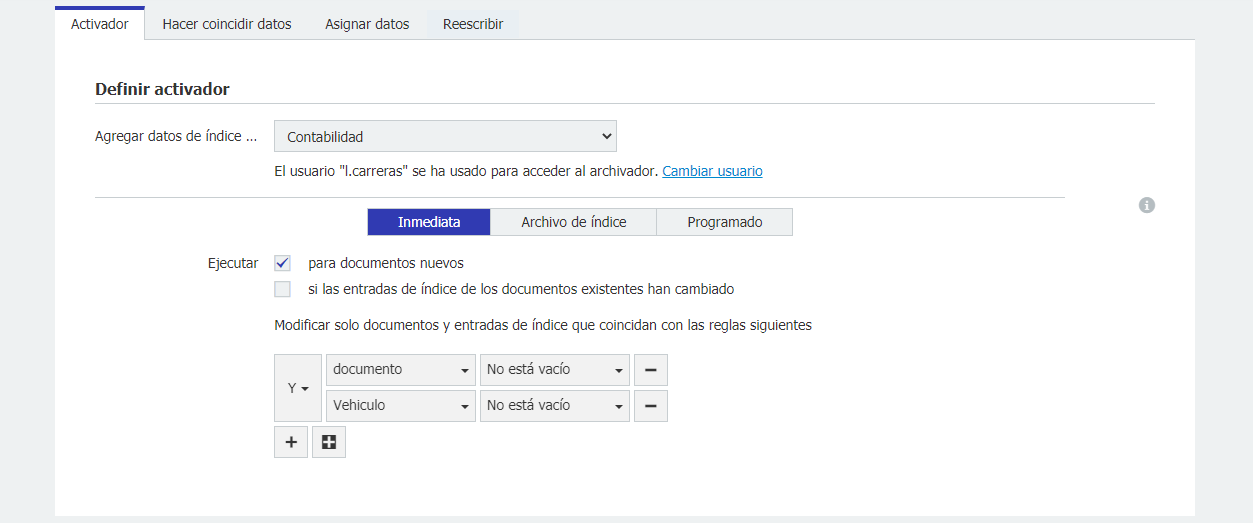Image resolution: width=1253 pixels, height=523 pixels.
Task: Go to the 'Reescribir' tab
Action: click(x=473, y=24)
